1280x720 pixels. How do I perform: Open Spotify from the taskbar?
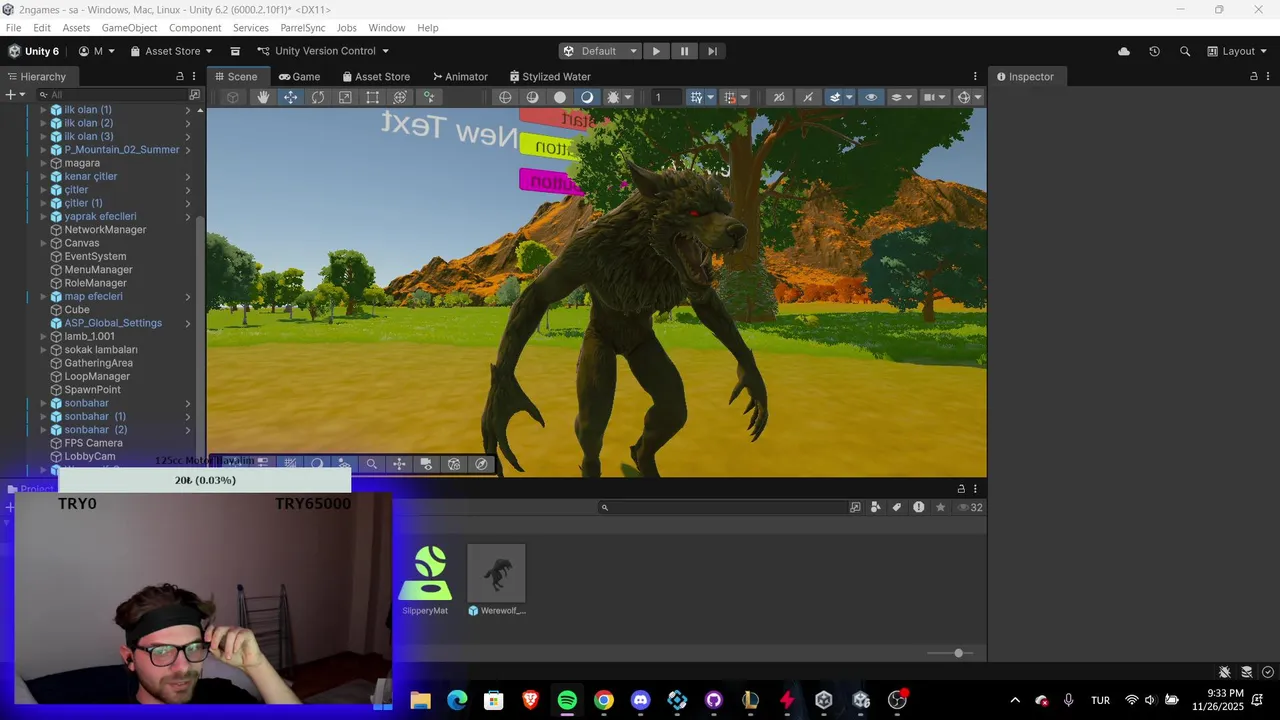[567, 700]
